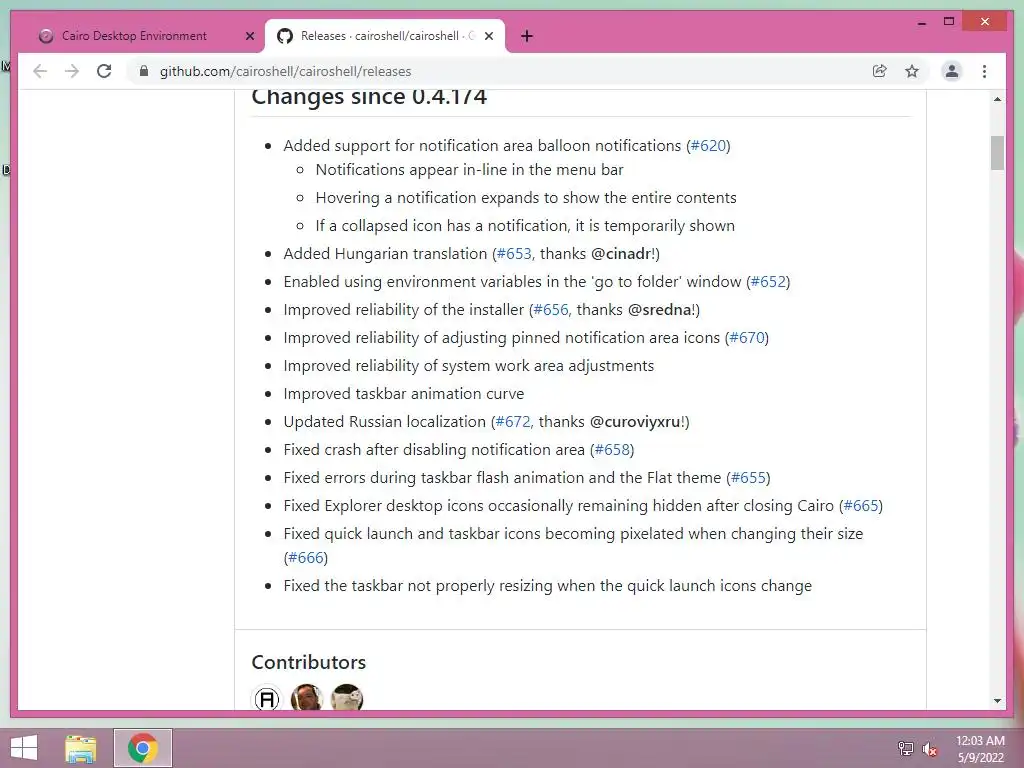Click 'Fixed the taskbar not properly resizing' line
Image resolution: width=1024 pixels, height=768 pixels.
[x=547, y=586]
